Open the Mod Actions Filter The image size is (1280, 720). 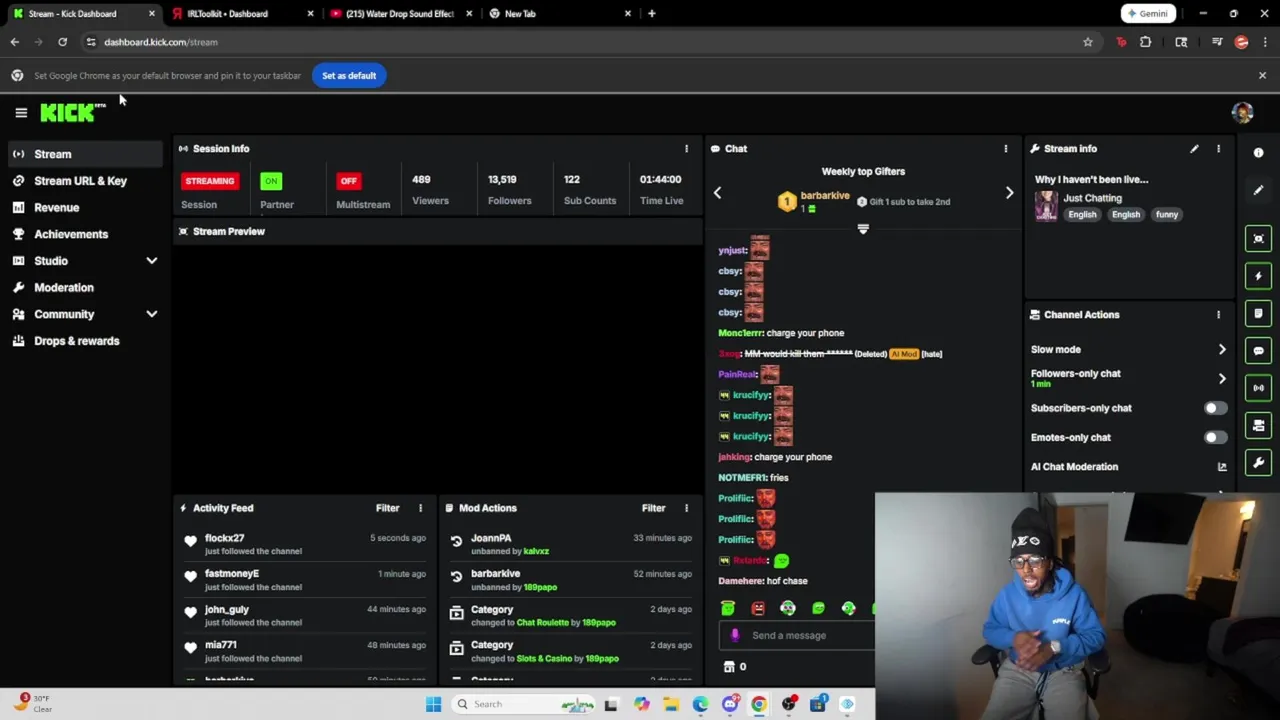(x=653, y=508)
